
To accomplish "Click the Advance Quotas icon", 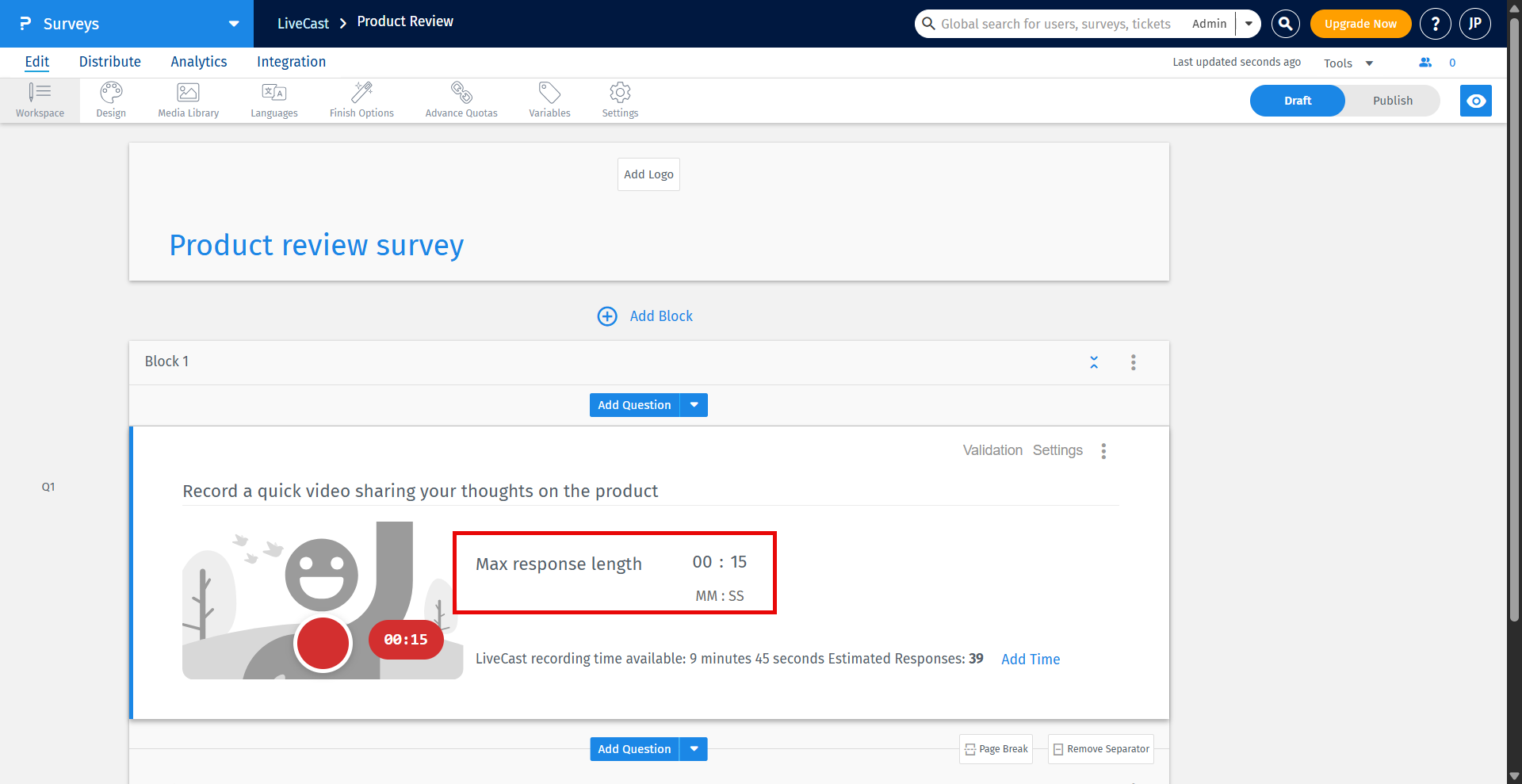I will tap(461, 100).
